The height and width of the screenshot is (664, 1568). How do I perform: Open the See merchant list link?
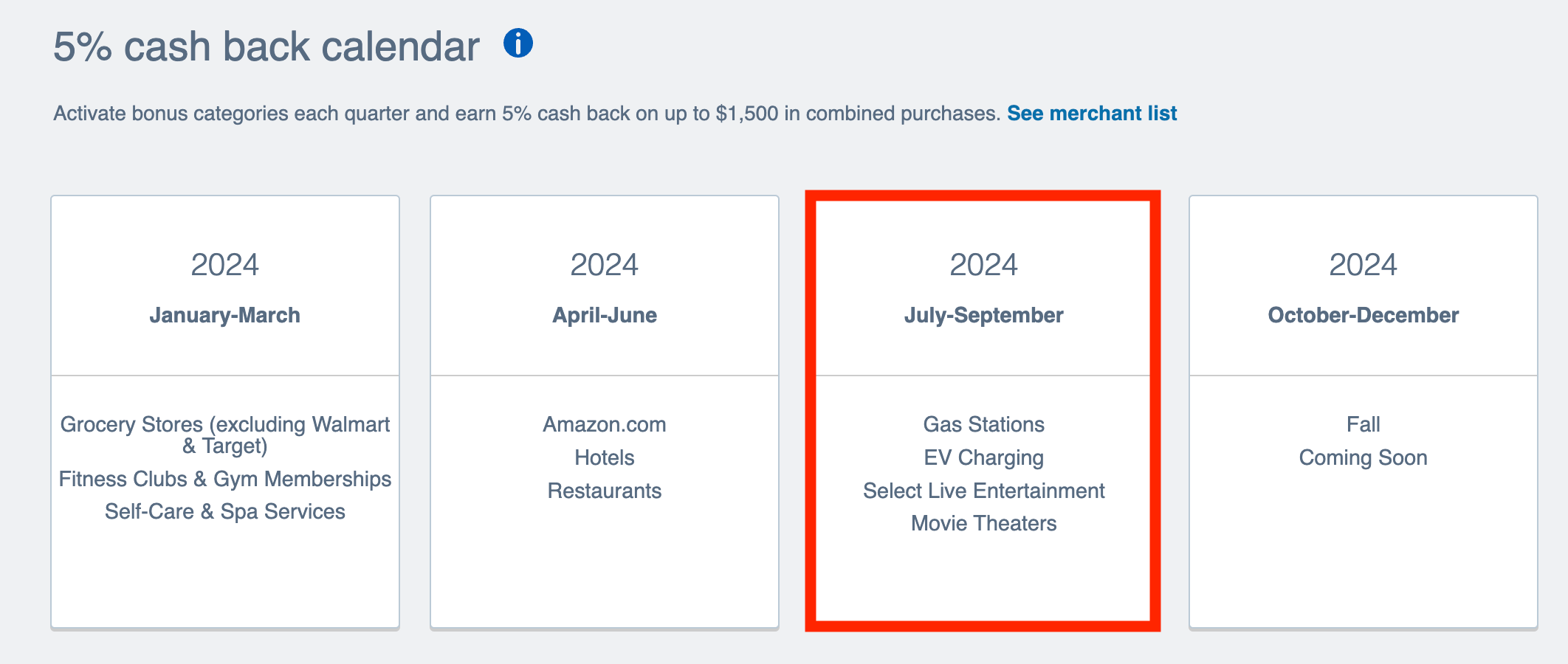click(1091, 114)
